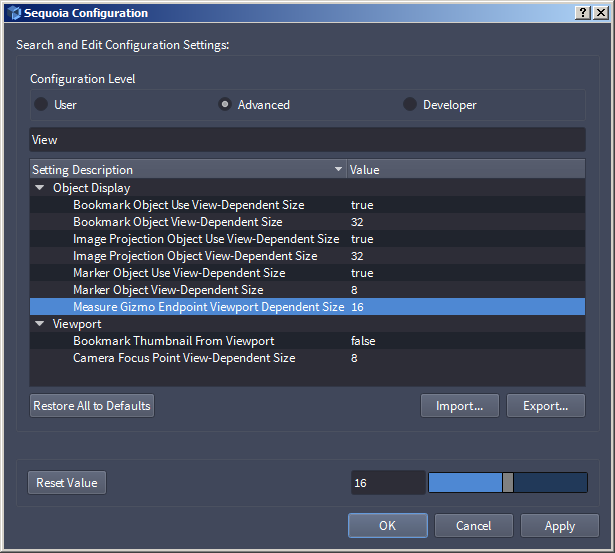Viewport: 615px width, 553px height.
Task: Select Marker Object Use View-Dependent Size row
Action: 308,273
